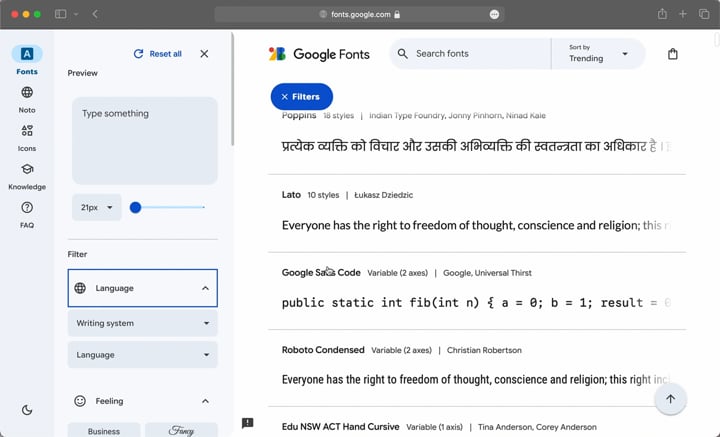Collapse the Feeling filter section
Viewport: 720px width, 437px height.
[x=205, y=401]
